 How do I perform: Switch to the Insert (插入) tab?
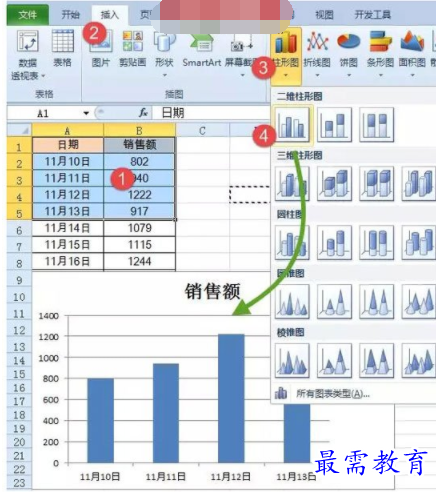pos(110,15)
